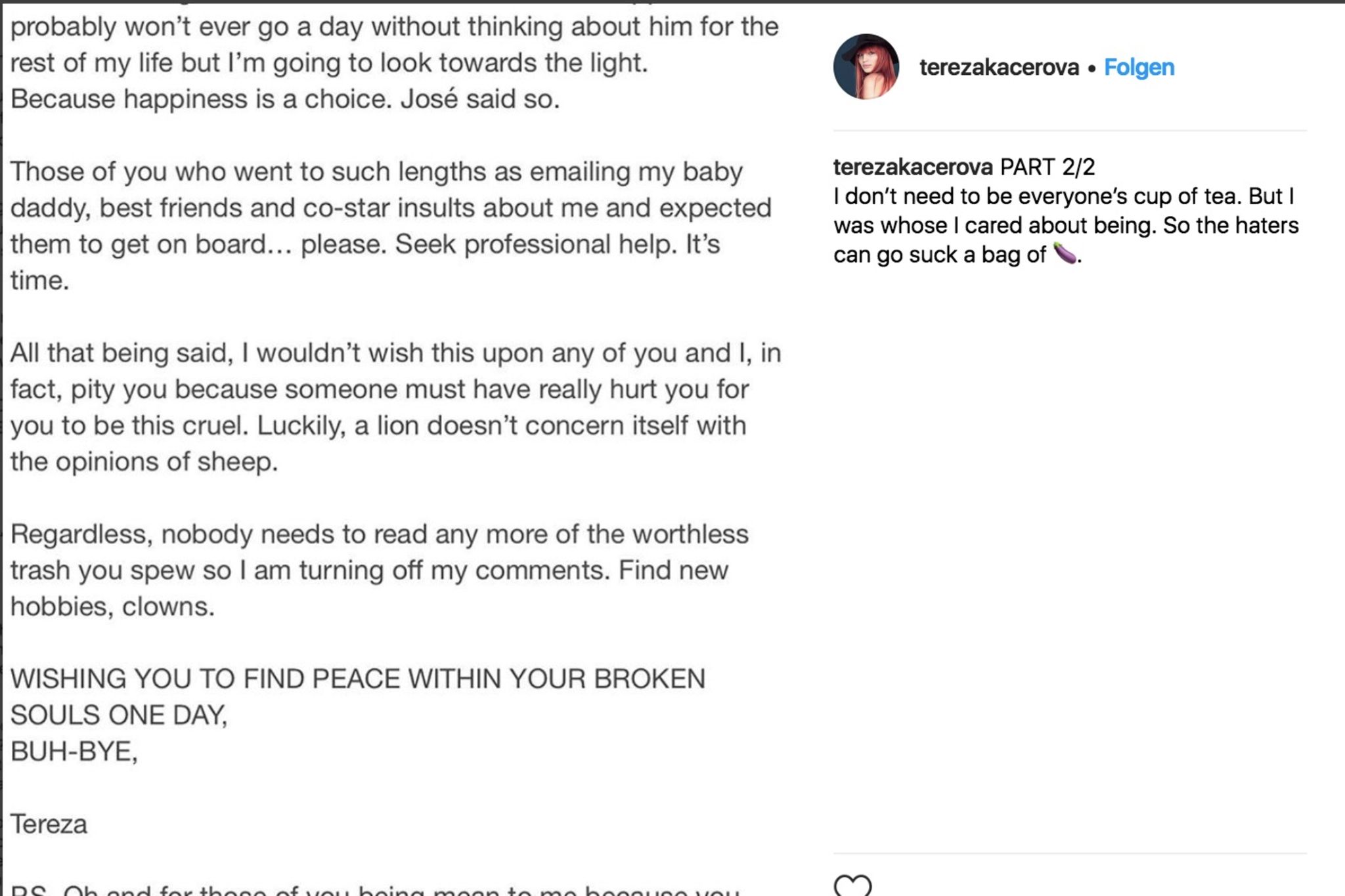
Task: Click the "WISHING YOU TO FIND PEACE" line
Action: [x=358, y=679]
